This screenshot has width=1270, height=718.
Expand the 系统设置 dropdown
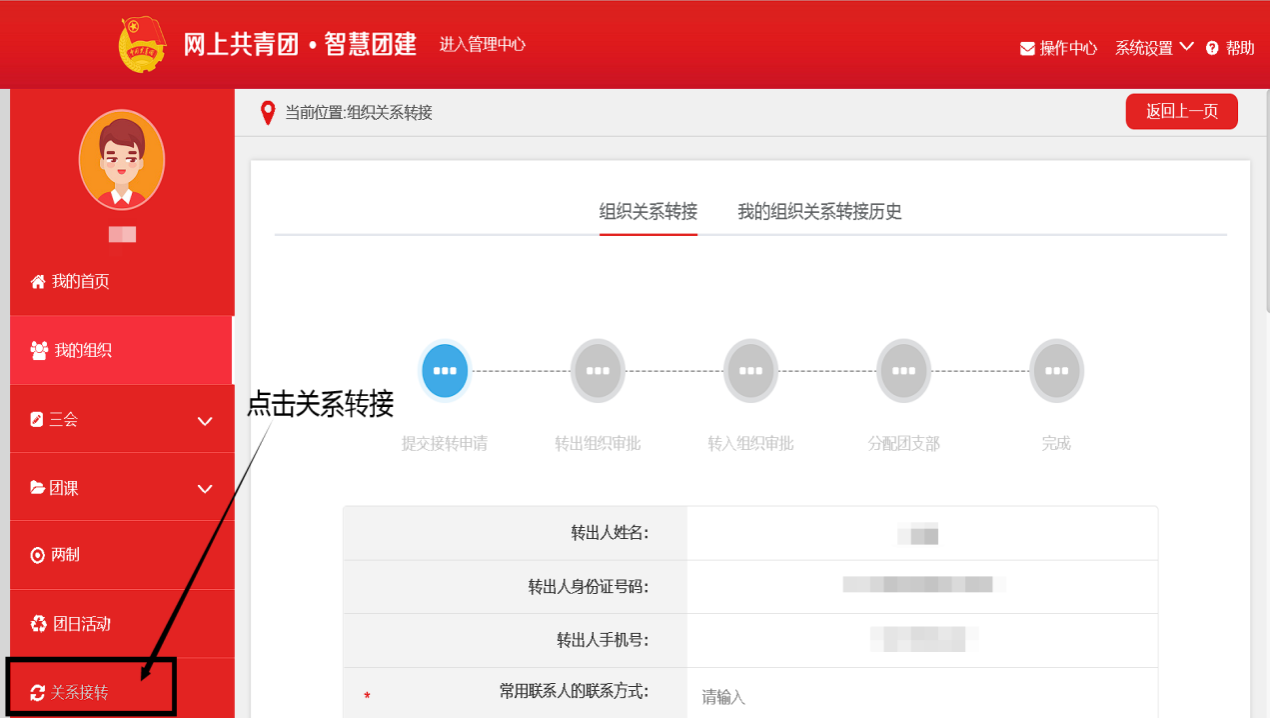pyautogui.click(x=1154, y=48)
